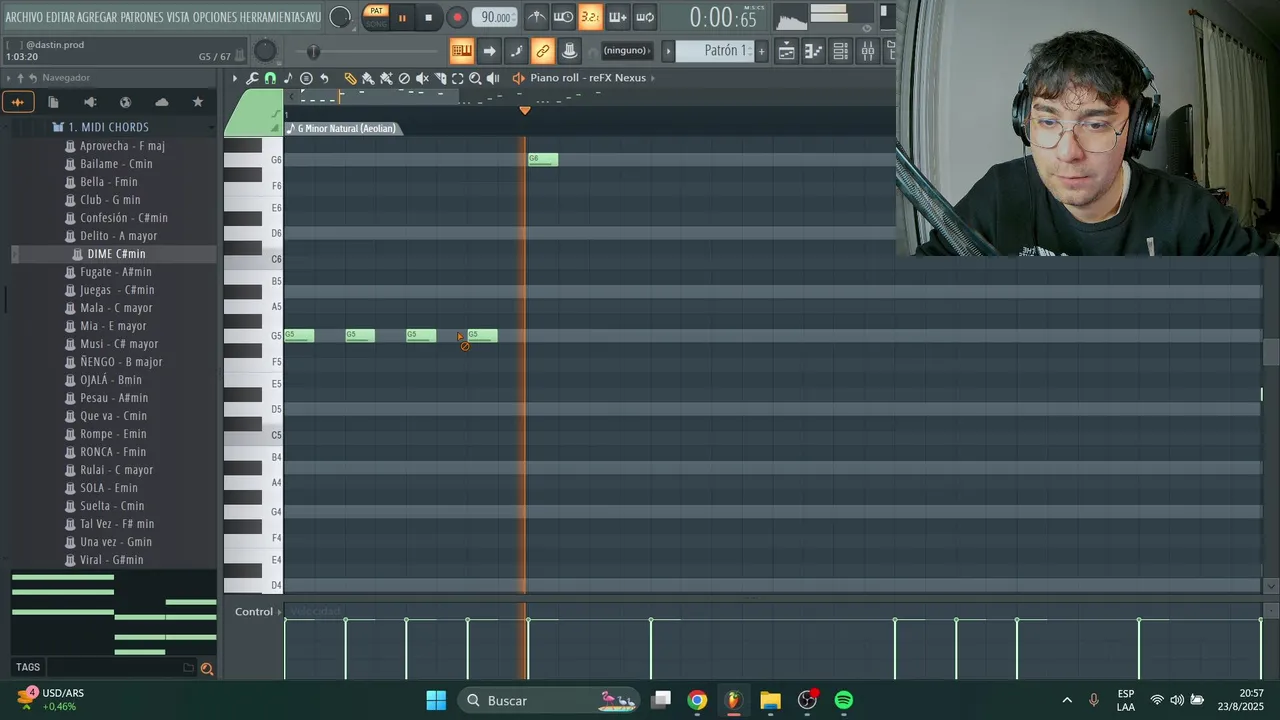Open the EDITAR menu
Screen dimensions: 1280x720
click(x=61, y=17)
